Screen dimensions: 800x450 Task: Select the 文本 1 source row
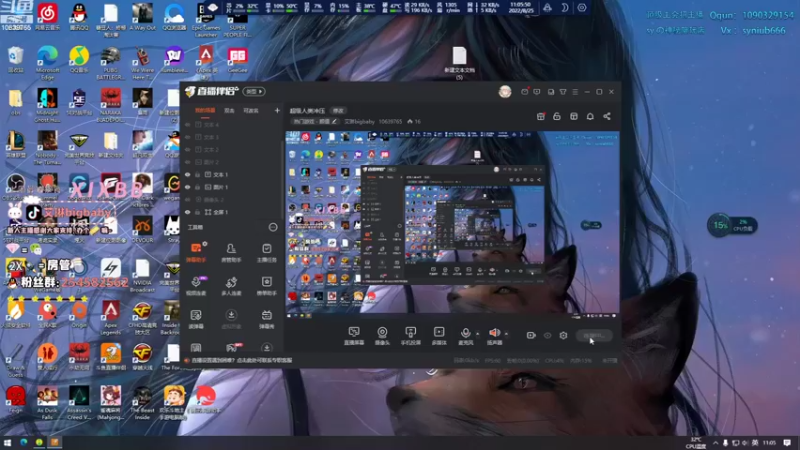coord(232,174)
